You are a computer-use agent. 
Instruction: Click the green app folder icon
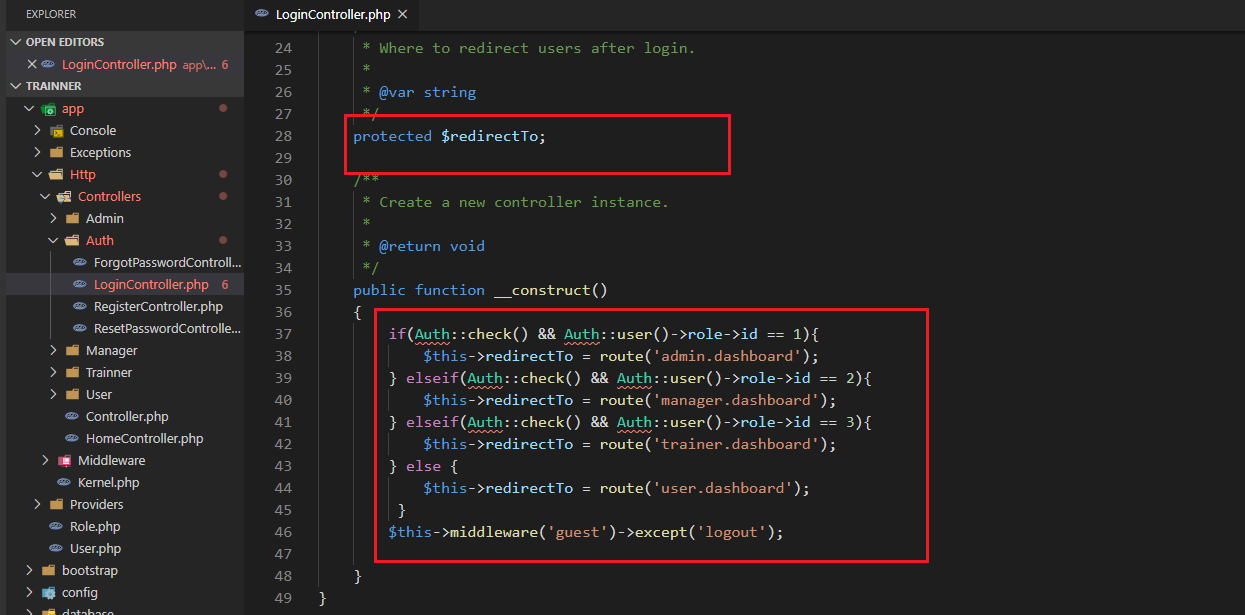[49, 109]
